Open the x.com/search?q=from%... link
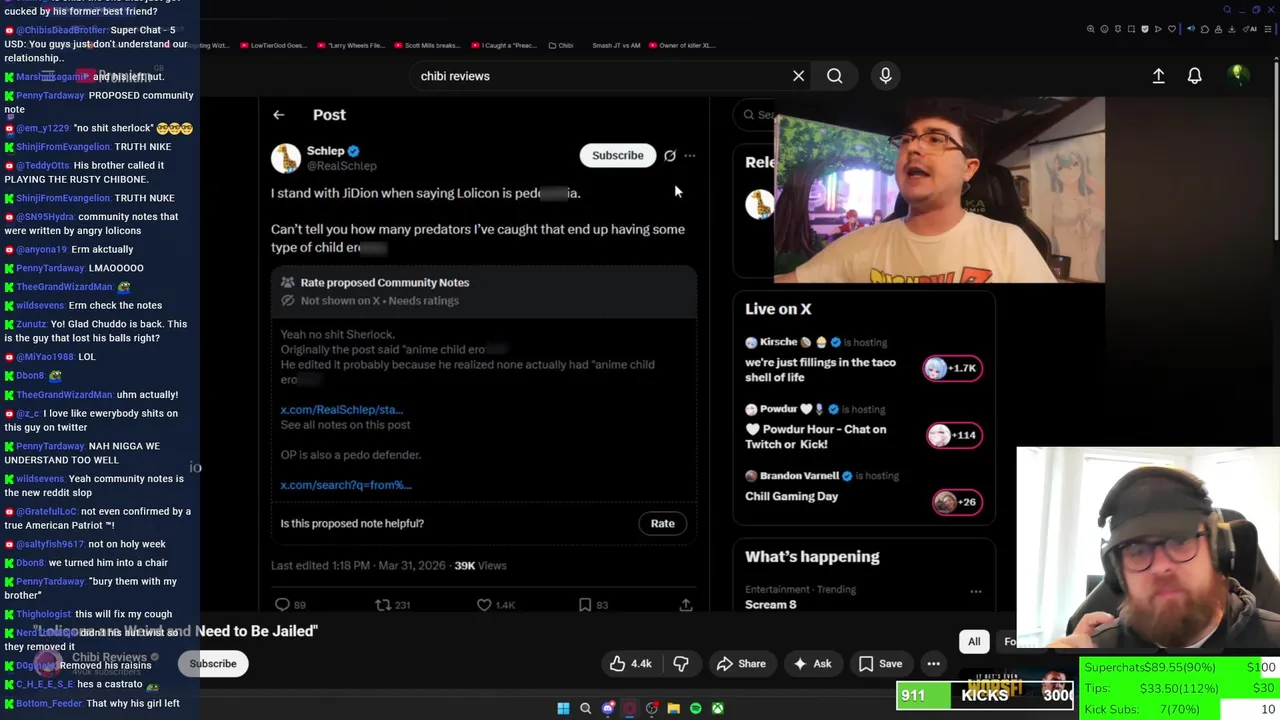The image size is (1280, 720). [346, 485]
